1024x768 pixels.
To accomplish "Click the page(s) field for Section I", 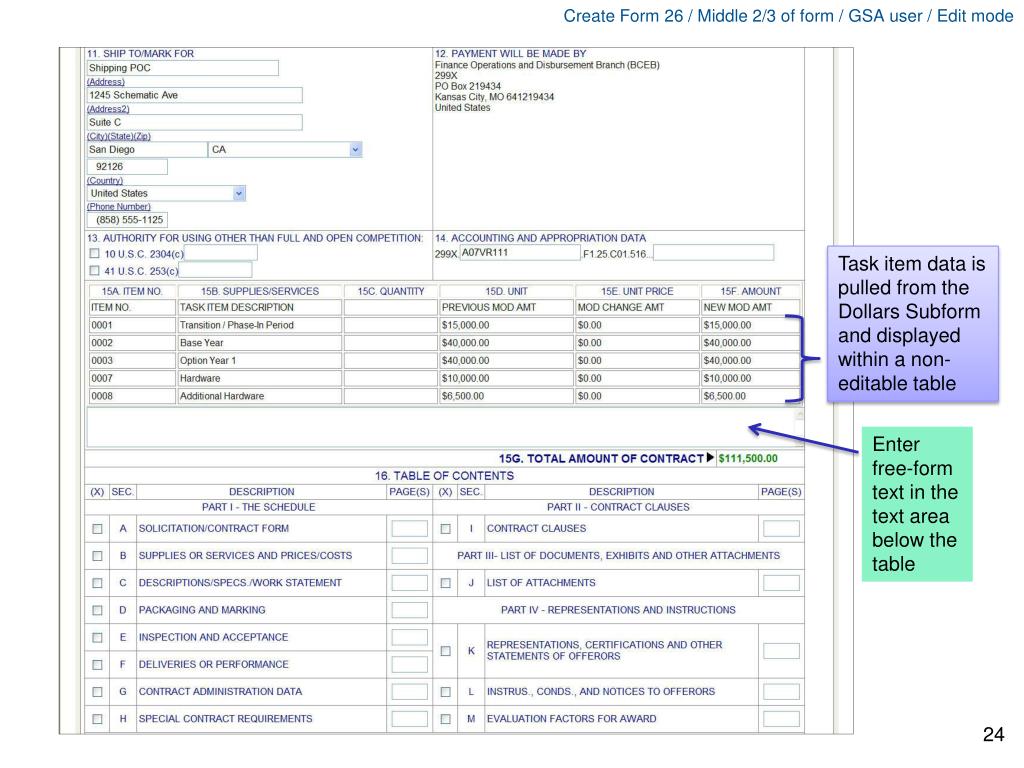I will pyautogui.click(x=781, y=529).
